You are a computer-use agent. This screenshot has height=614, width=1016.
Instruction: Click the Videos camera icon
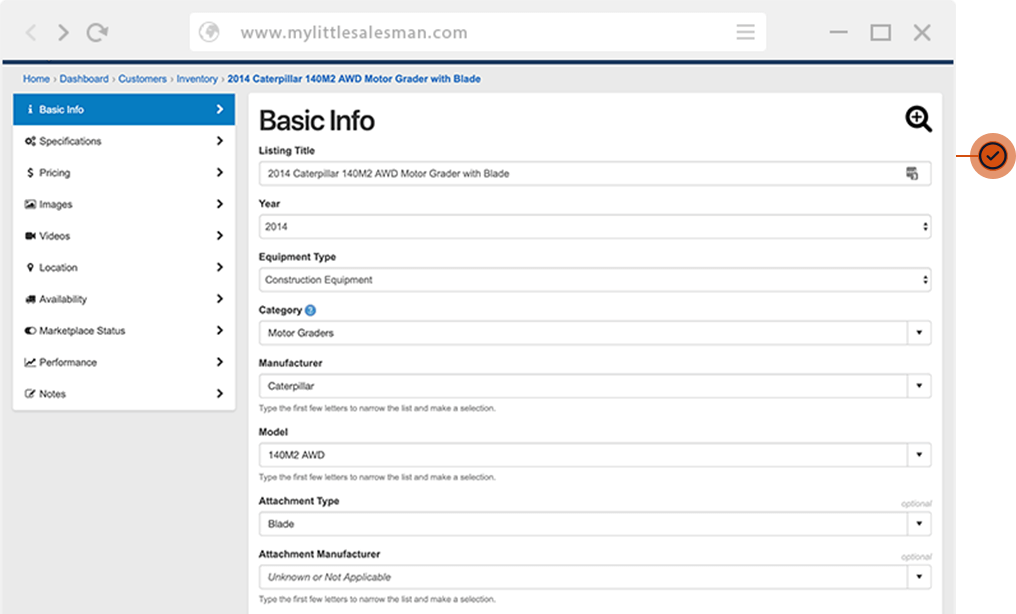tap(30, 236)
